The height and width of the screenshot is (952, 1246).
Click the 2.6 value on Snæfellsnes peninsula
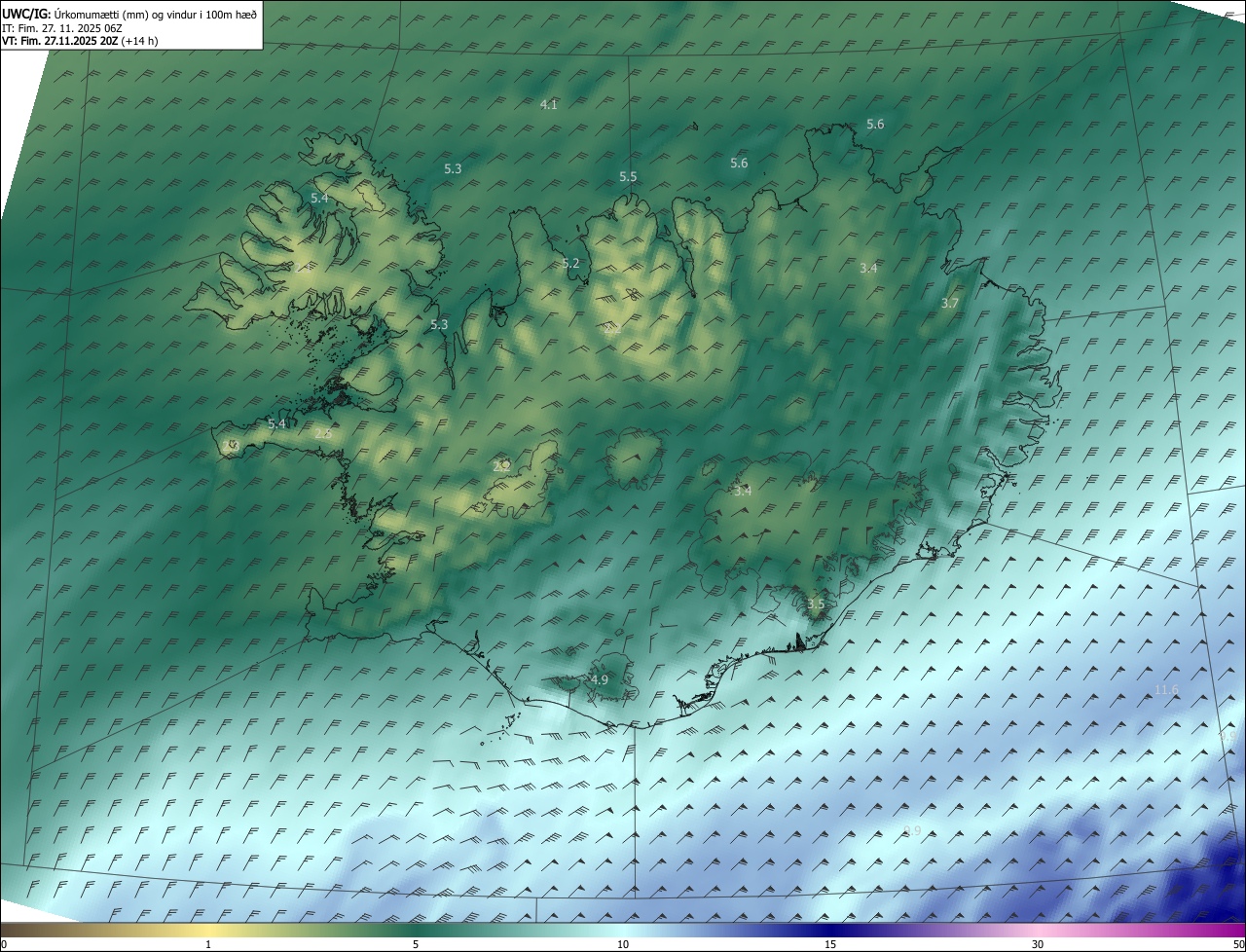click(x=323, y=433)
